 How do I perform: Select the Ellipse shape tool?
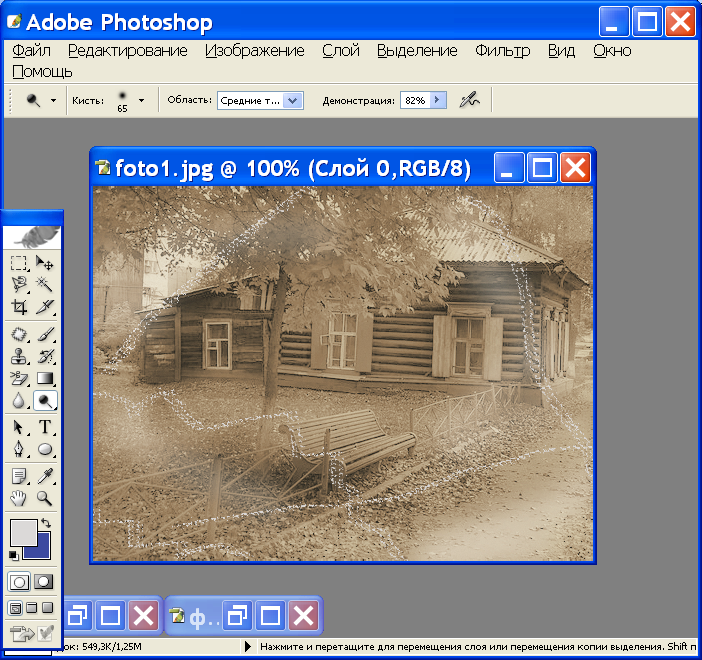point(45,449)
